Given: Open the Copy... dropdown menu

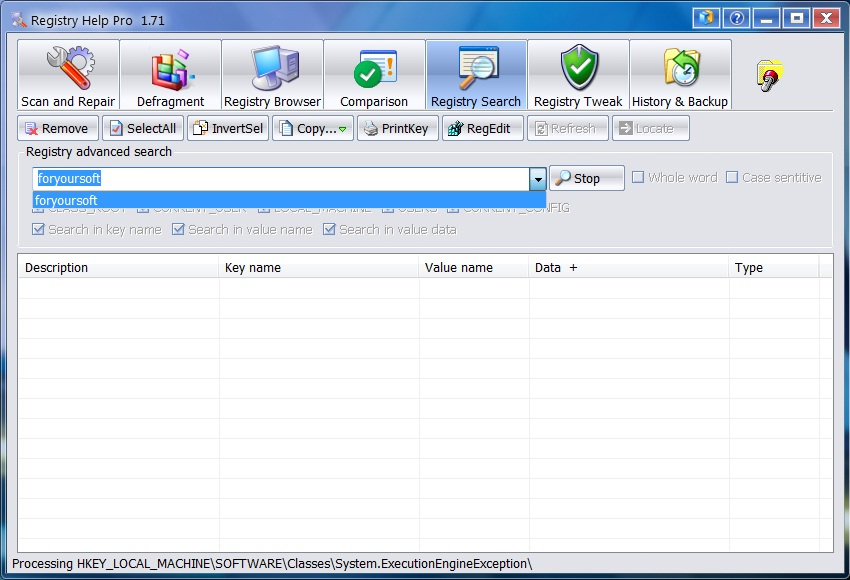Looking at the screenshot, I should click(x=314, y=128).
